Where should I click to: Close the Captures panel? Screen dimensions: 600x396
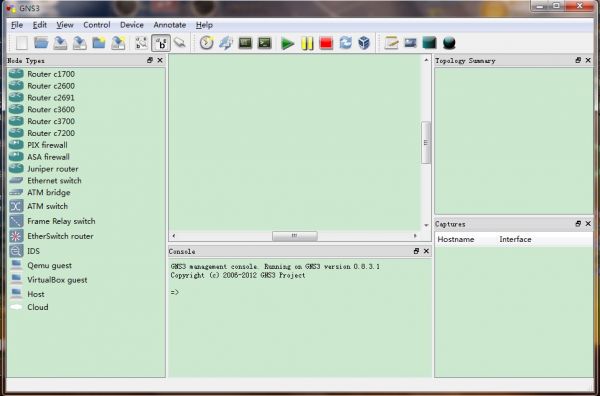[588, 224]
